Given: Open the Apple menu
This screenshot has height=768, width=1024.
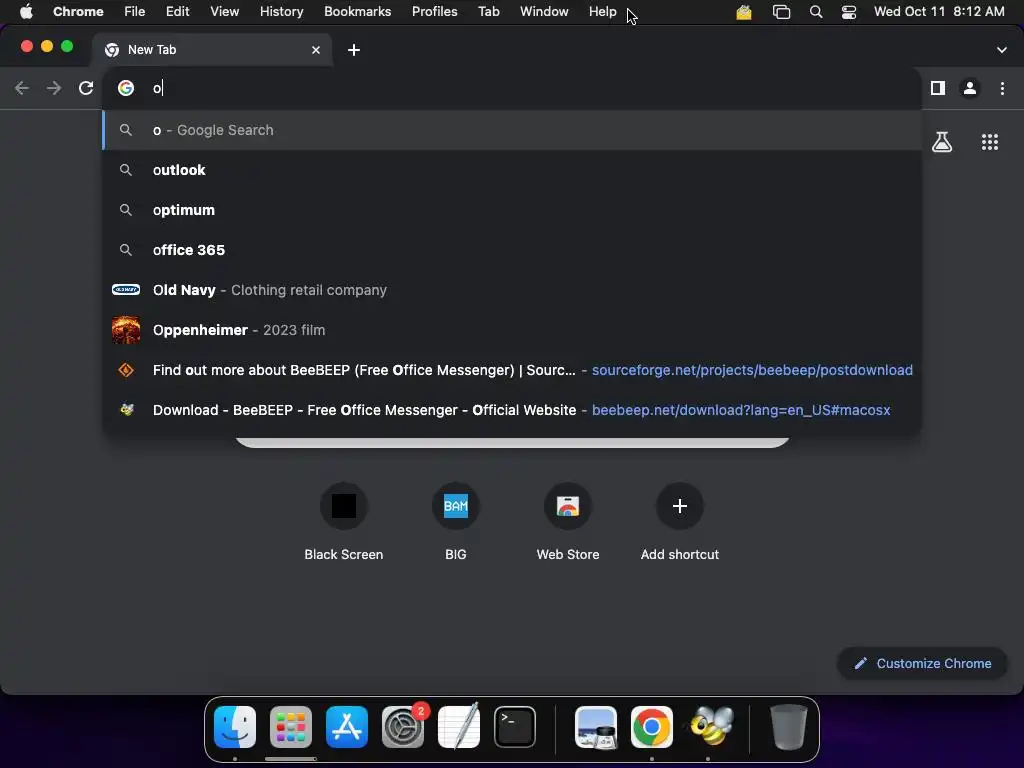Looking at the screenshot, I should (26, 12).
